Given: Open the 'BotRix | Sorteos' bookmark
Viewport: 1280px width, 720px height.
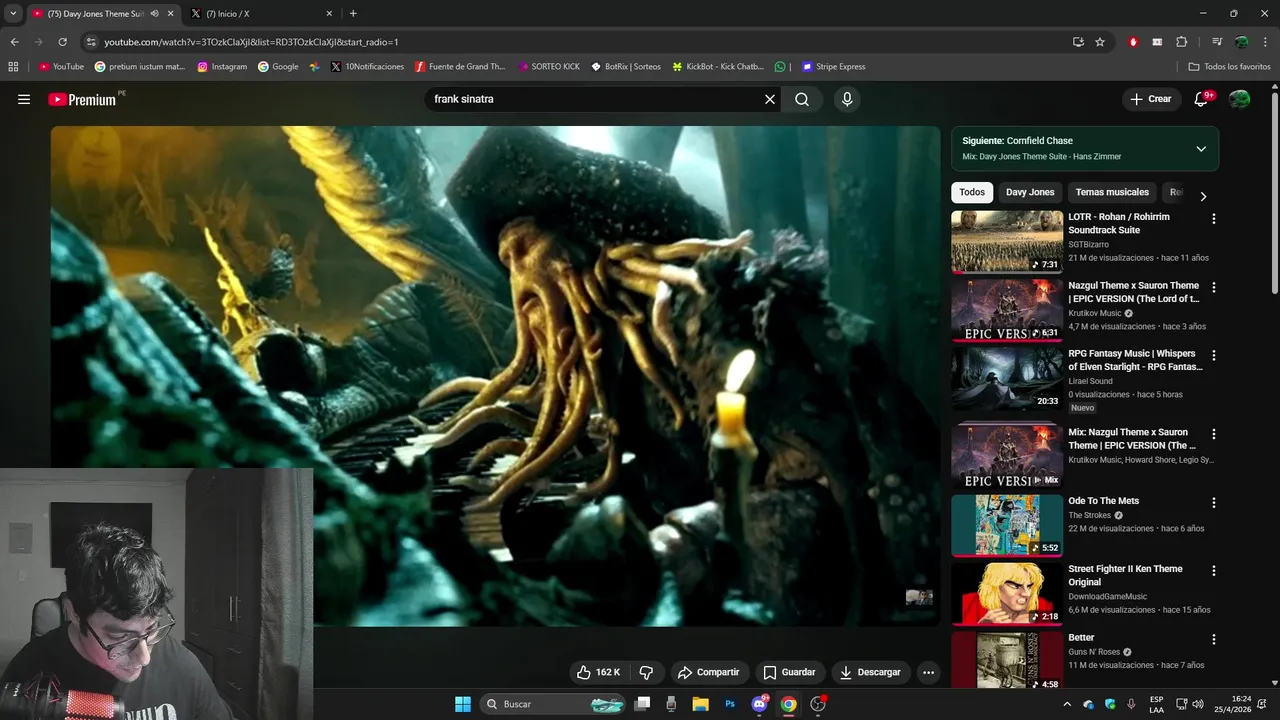Looking at the screenshot, I should click(x=626, y=67).
